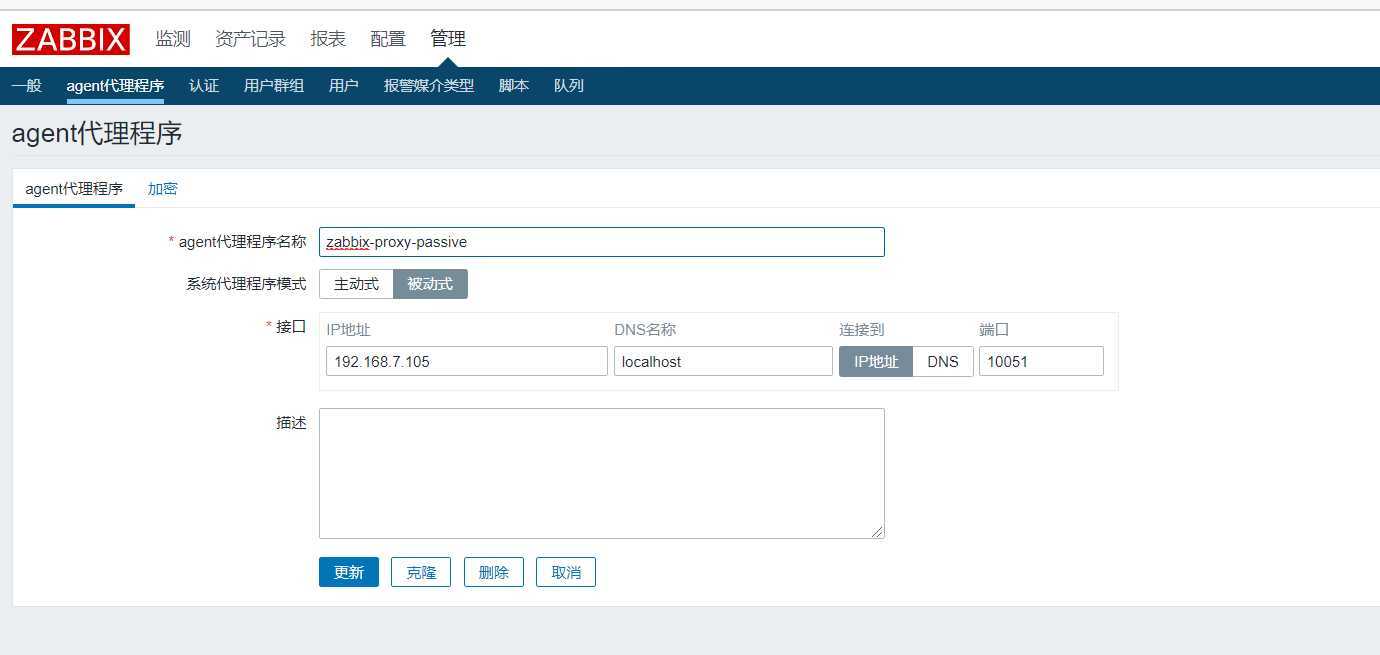Click the ZABBIX logo
Viewport: 1380px width, 655px height.
point(71,39)
